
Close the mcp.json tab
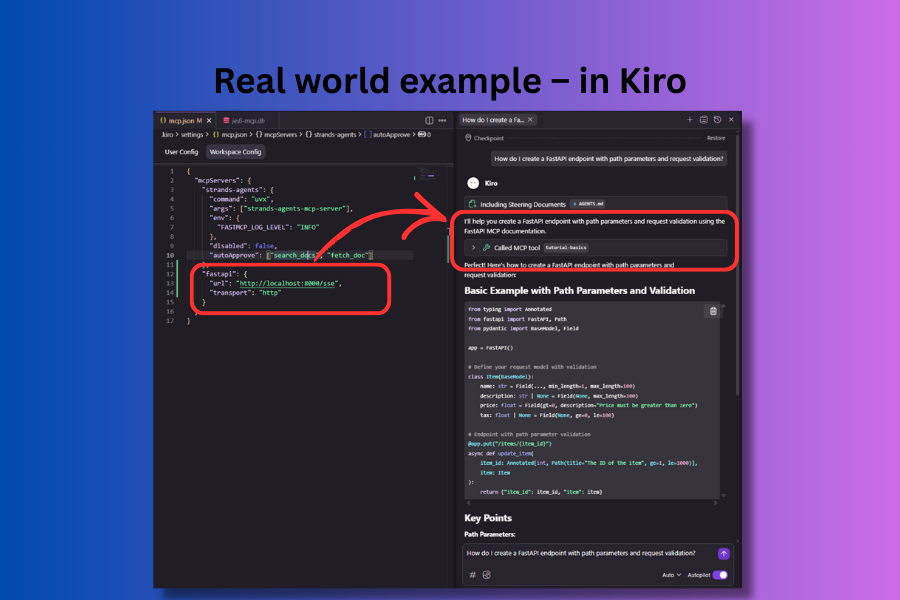(209, 121)
